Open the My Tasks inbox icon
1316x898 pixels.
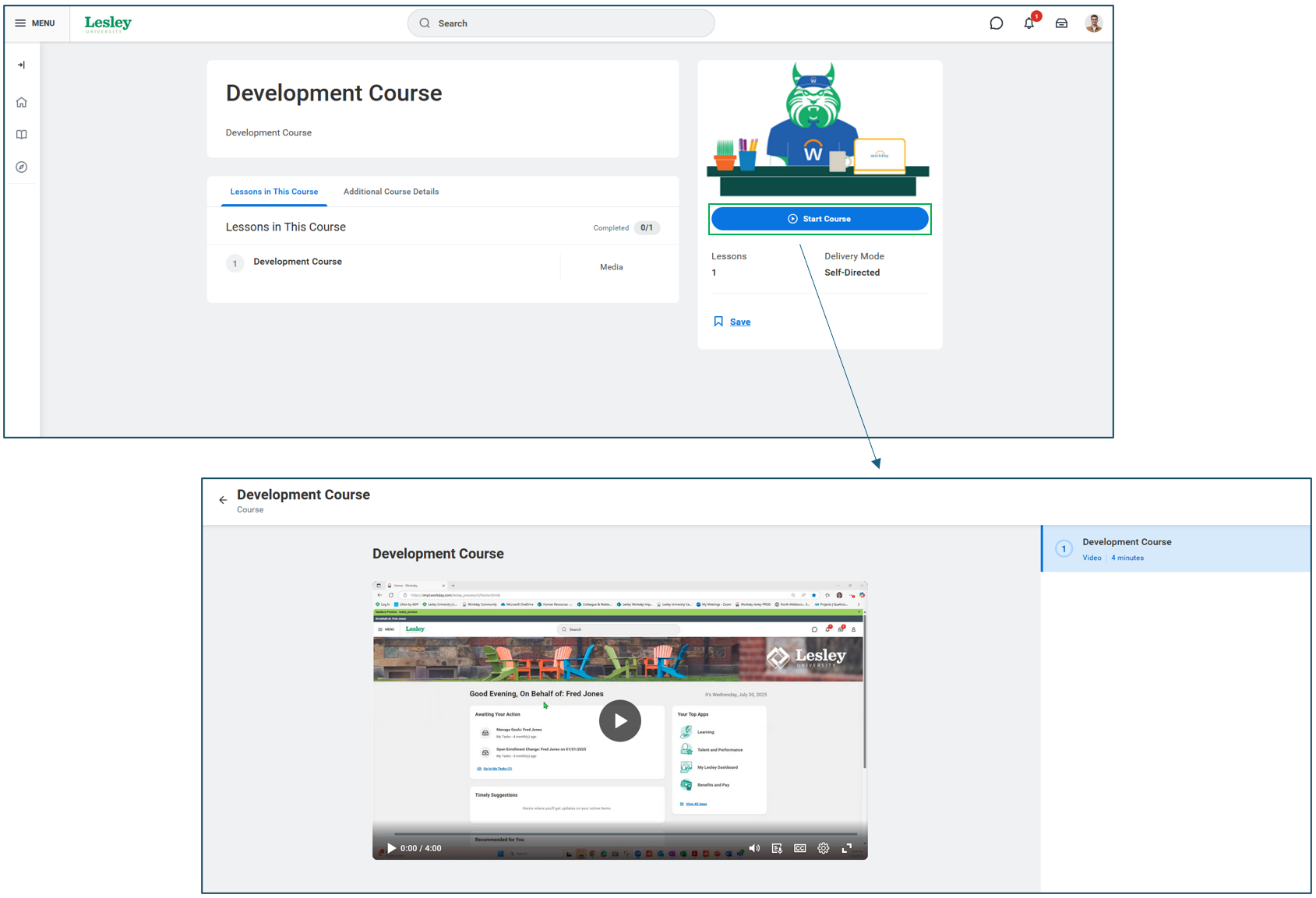pyautogui.click(x=1061, y=23)
